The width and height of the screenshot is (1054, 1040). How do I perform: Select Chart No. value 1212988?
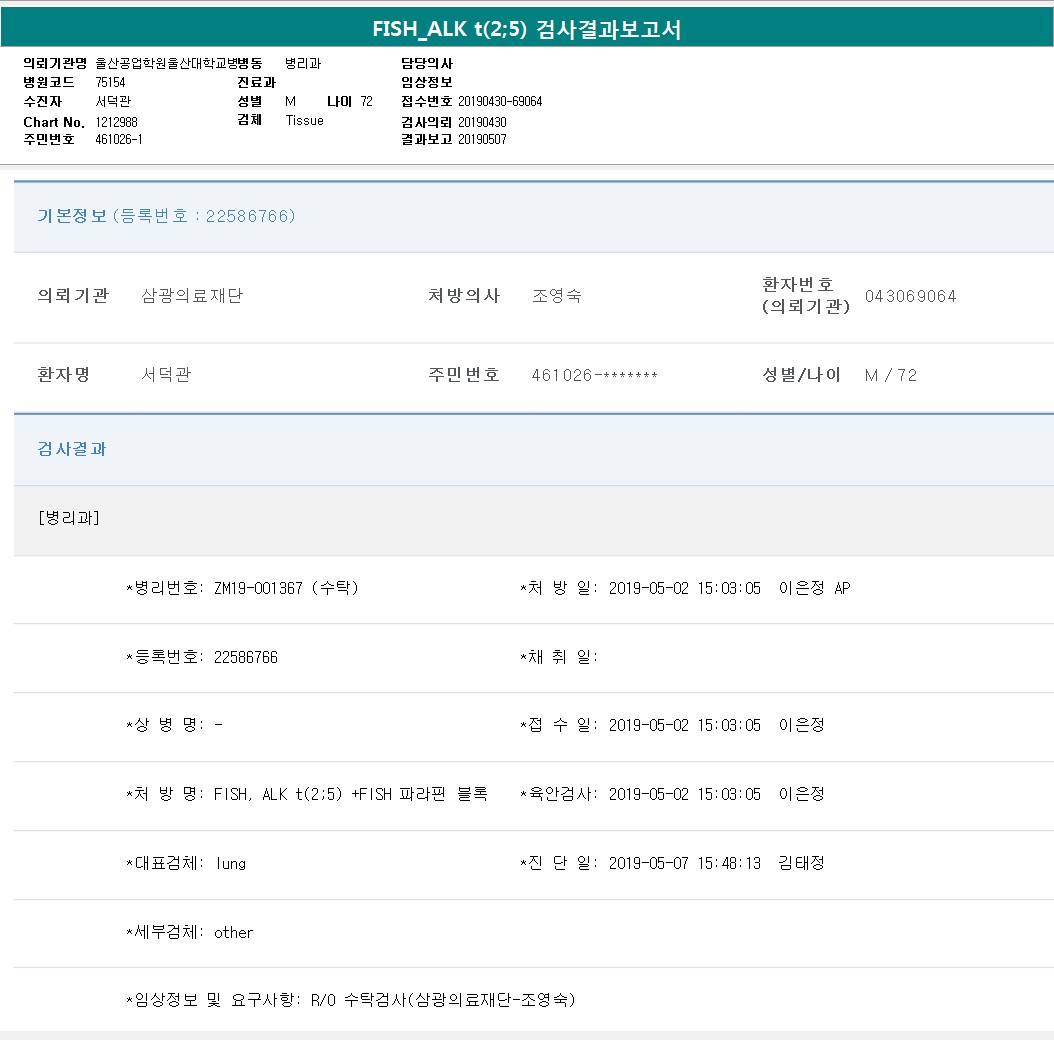click(x=117, y=122)
